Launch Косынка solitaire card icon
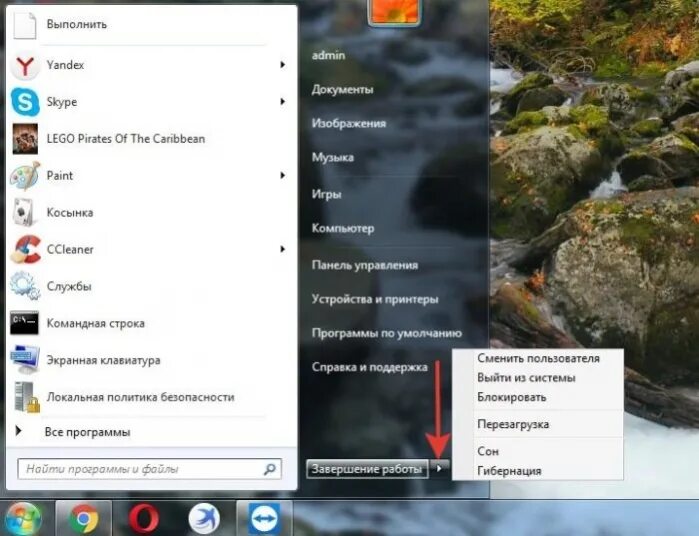 tap(24, 213)
